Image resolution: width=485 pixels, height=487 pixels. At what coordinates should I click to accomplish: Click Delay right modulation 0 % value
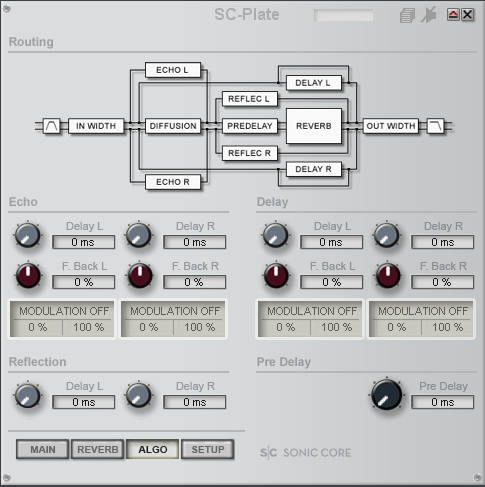[x=396, y=327]
